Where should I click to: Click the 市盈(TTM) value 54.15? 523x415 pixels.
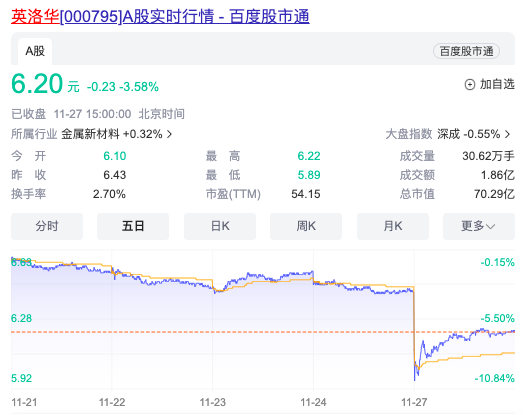point(306,194)
